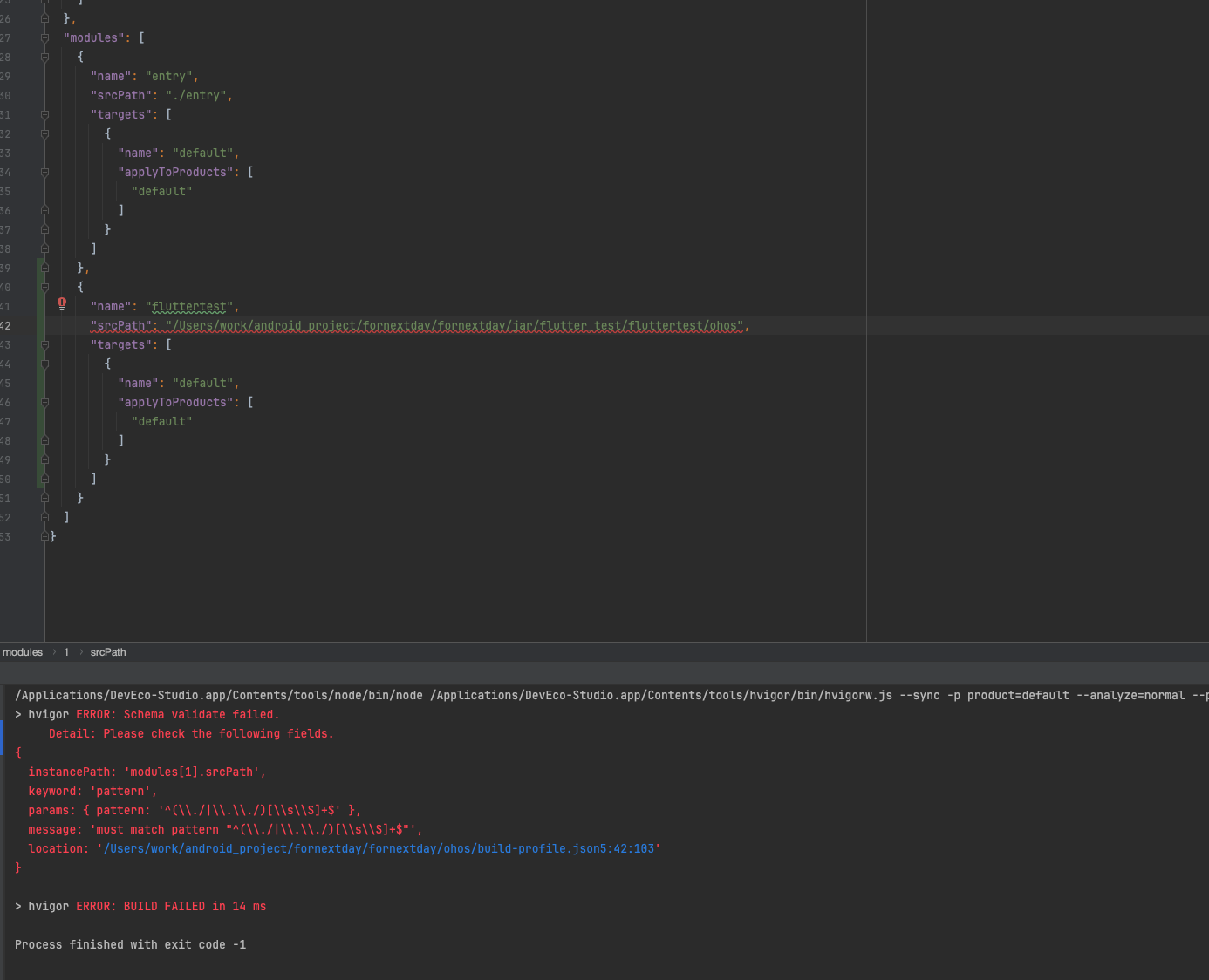Click fold end marker on line 39 "},"

(44, 268)
